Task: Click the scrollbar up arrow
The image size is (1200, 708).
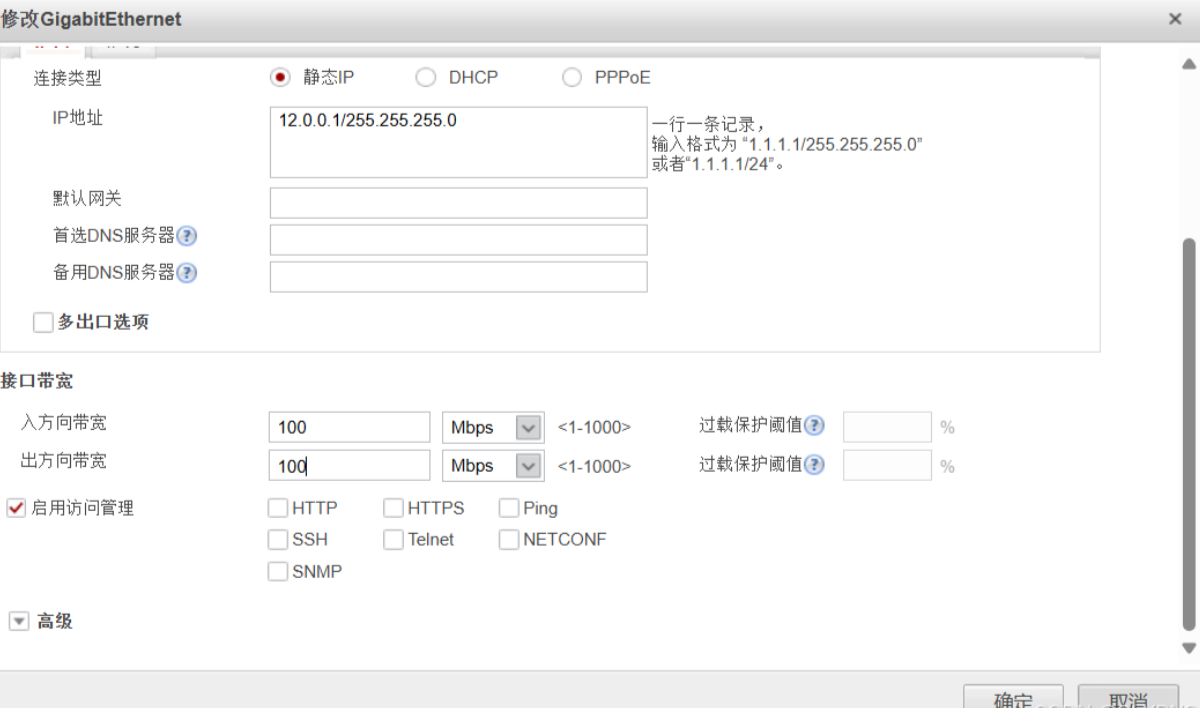Action: 1189,64
